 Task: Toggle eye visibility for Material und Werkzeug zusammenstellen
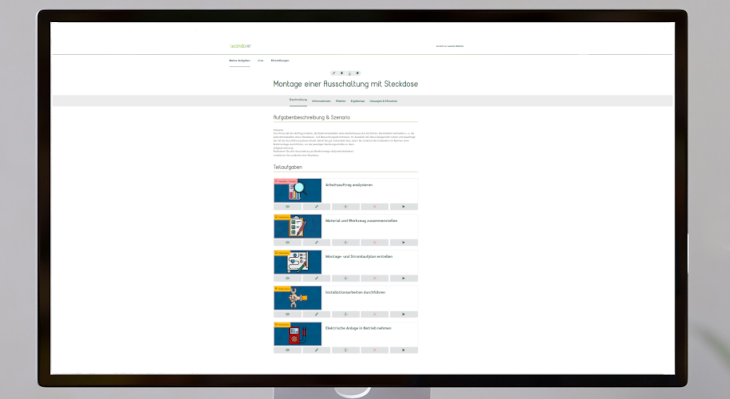pyautogui.click(x=287, y=243)
